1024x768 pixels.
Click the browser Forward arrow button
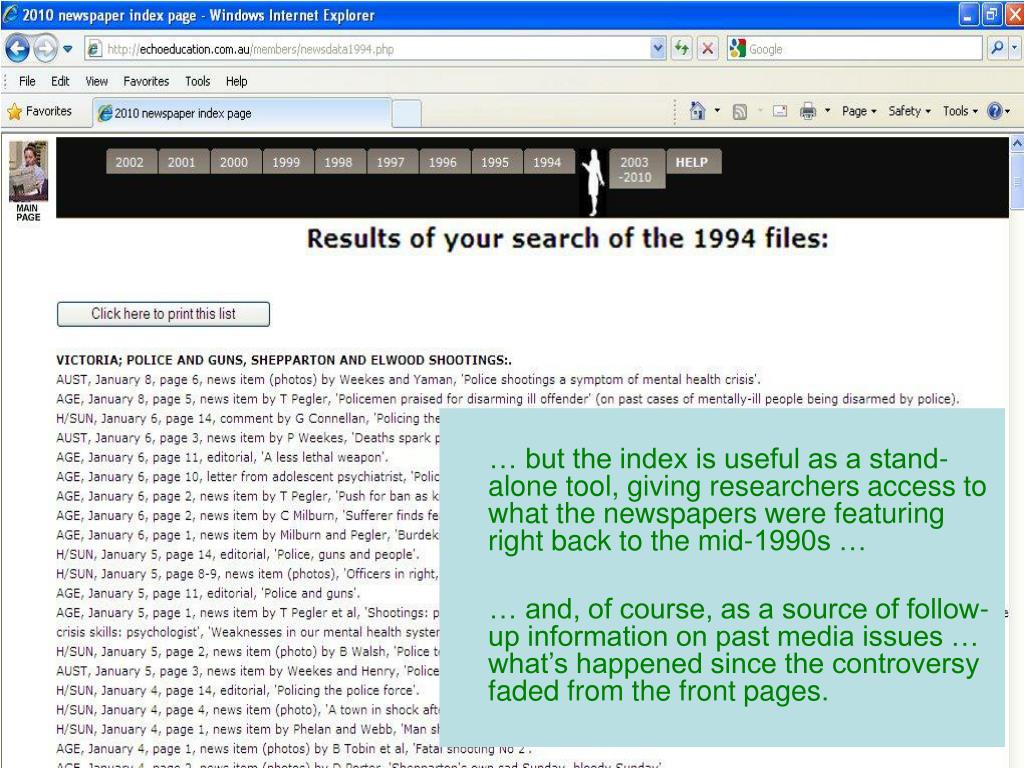(45, 48)
